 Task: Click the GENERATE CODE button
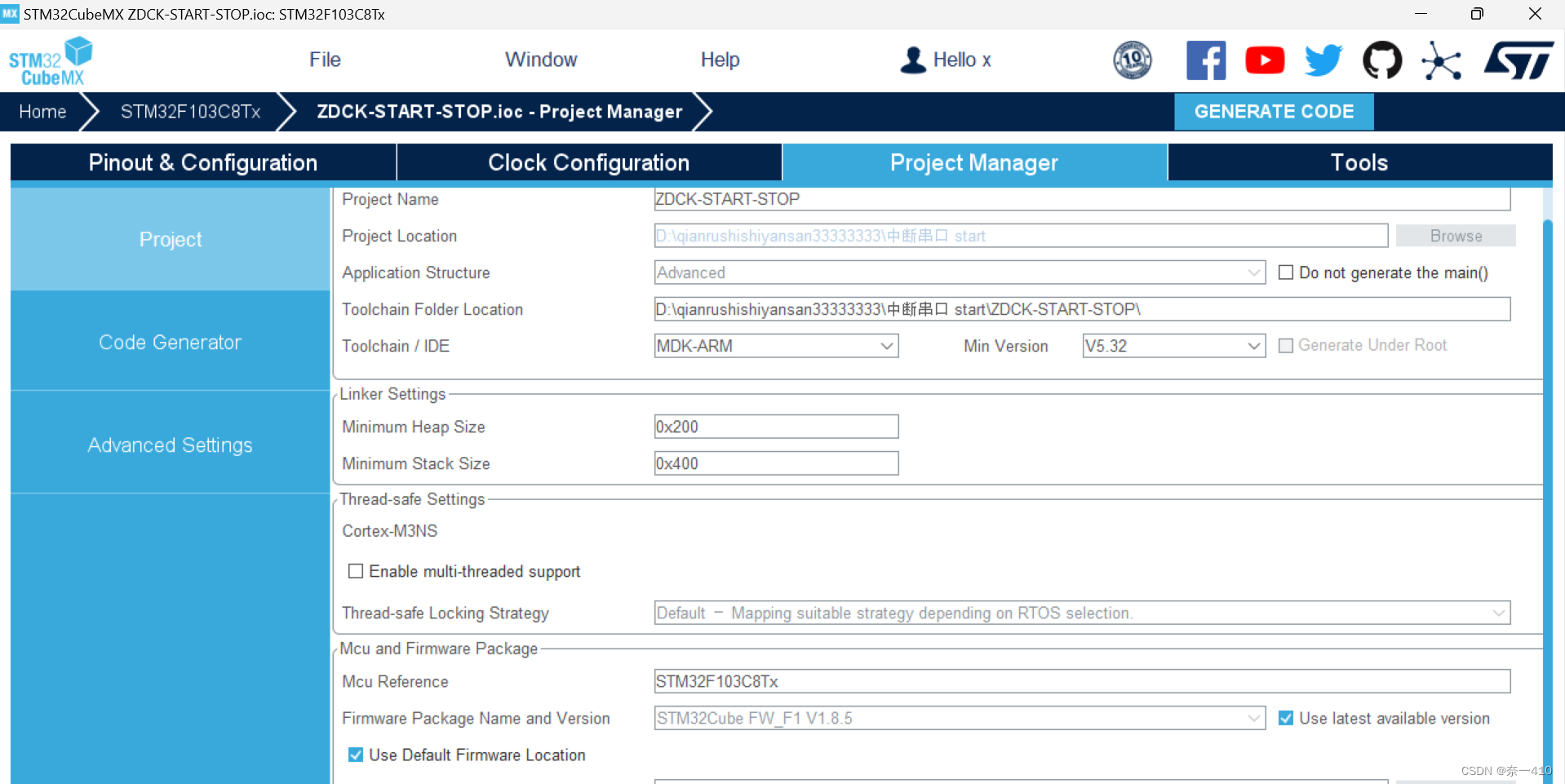pos(1274,112)
